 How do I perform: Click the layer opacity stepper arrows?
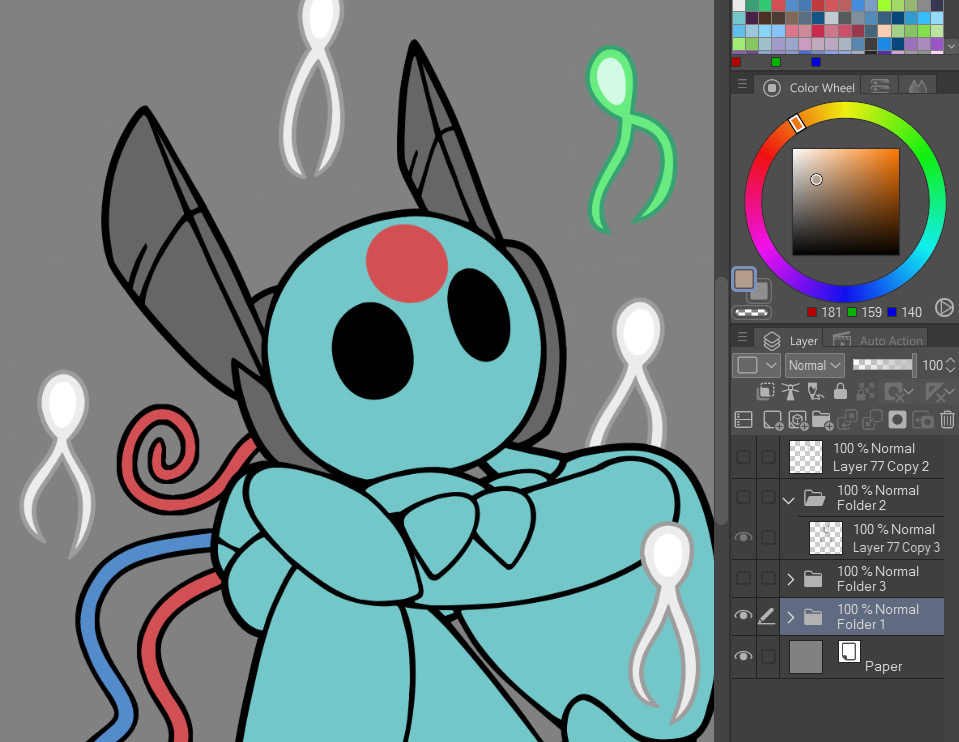click(x=951, y=366)
